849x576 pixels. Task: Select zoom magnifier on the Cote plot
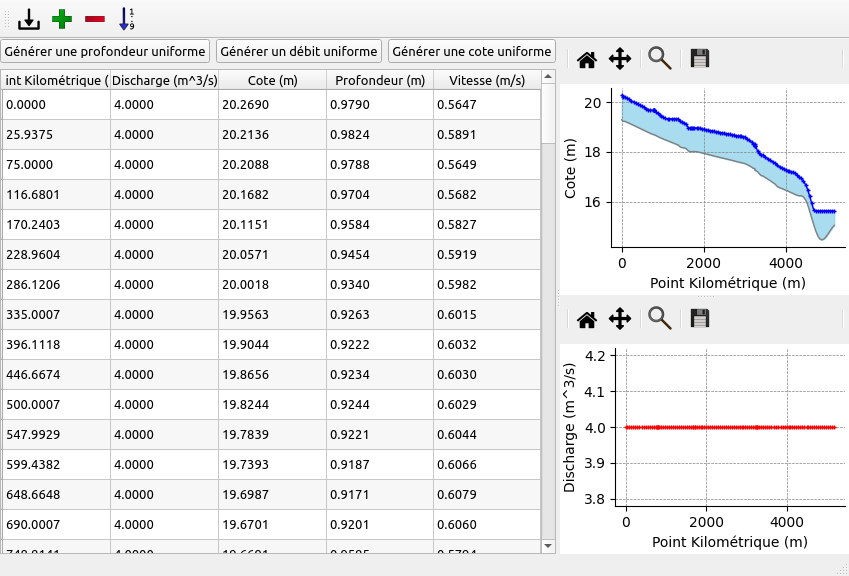[659, 59]
